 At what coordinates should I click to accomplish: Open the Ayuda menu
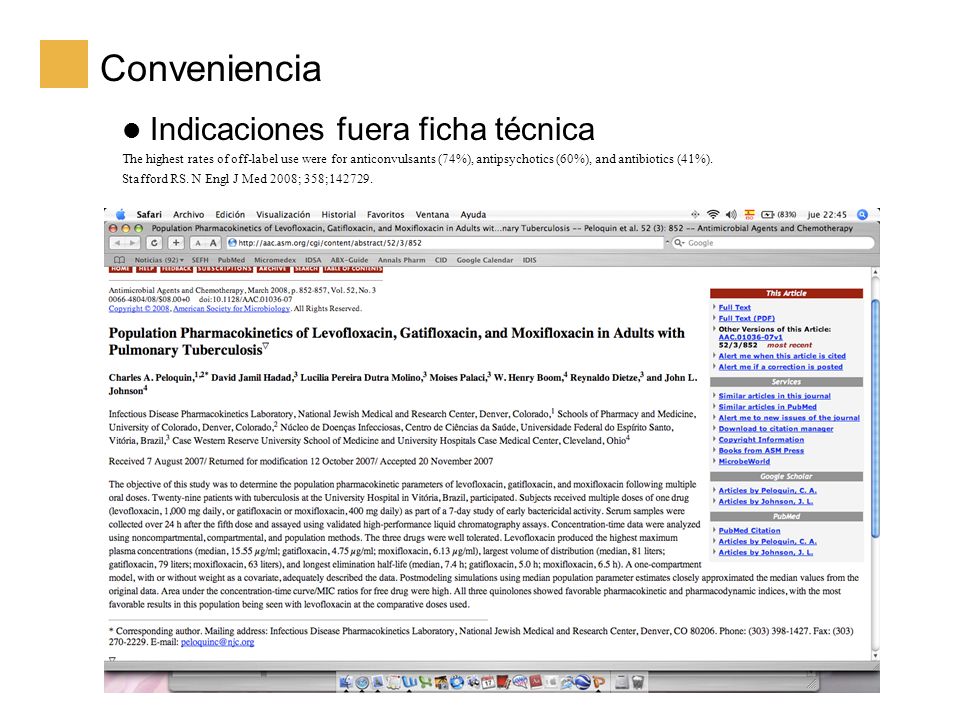tap(473, 215)
